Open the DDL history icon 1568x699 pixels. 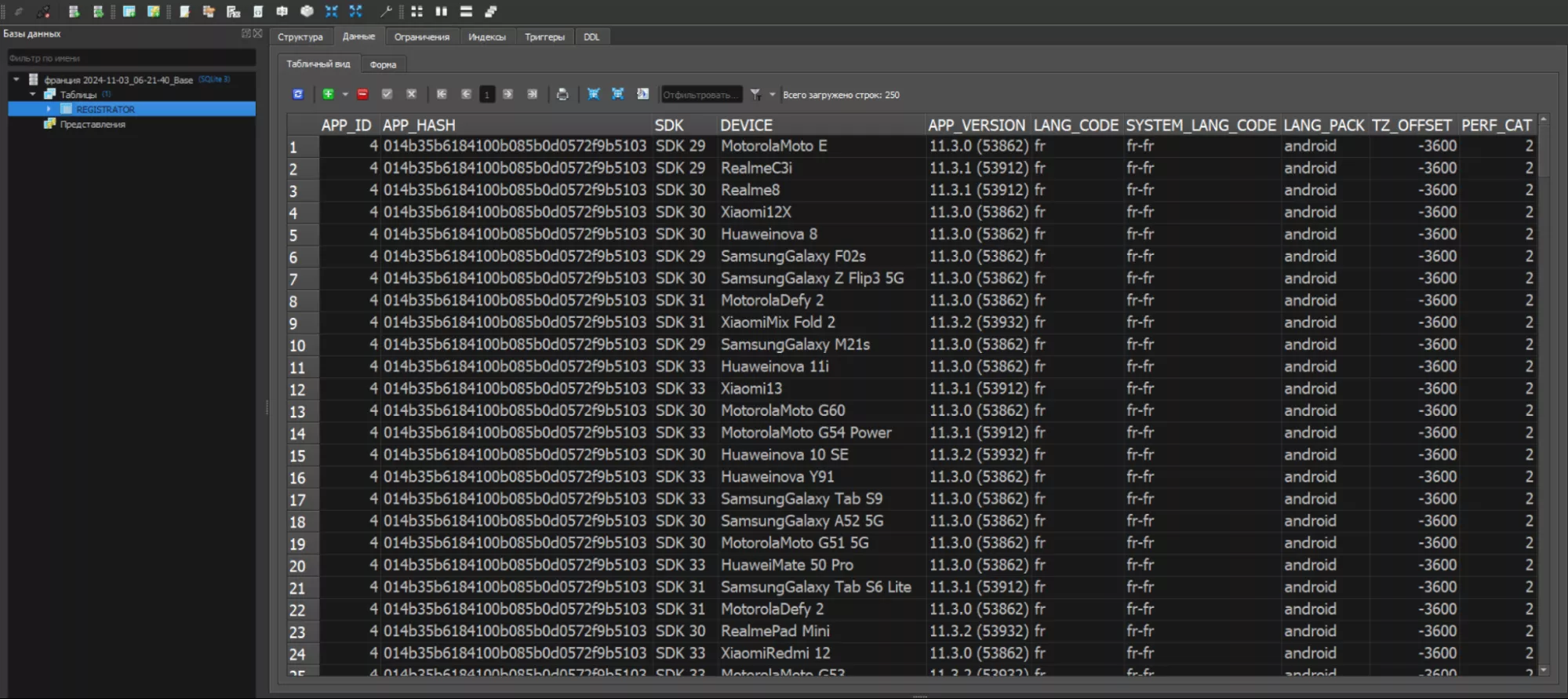pos(209,12)
